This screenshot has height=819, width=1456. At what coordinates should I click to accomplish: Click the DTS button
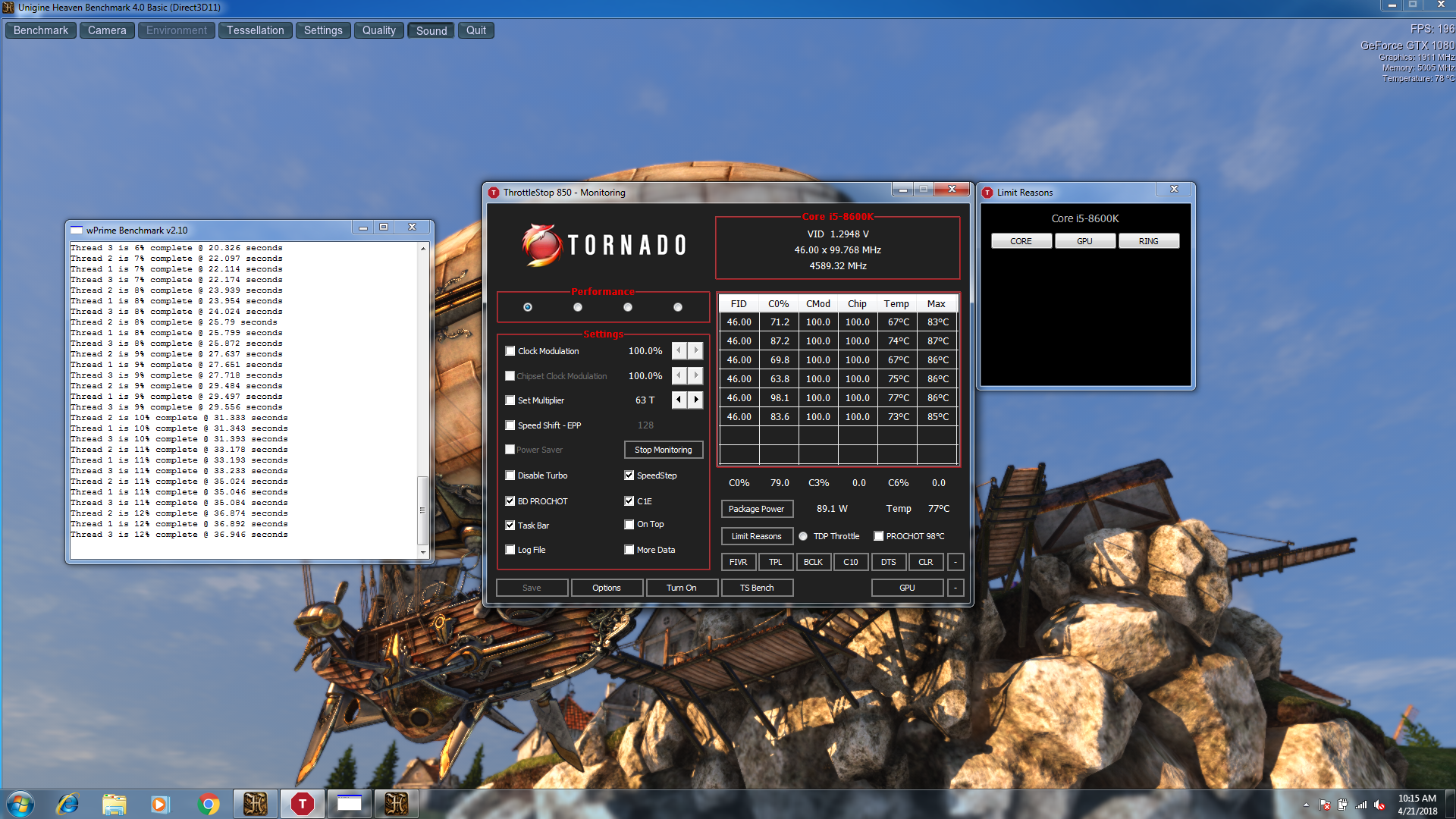pyautogui.click(x=889, y=562)
